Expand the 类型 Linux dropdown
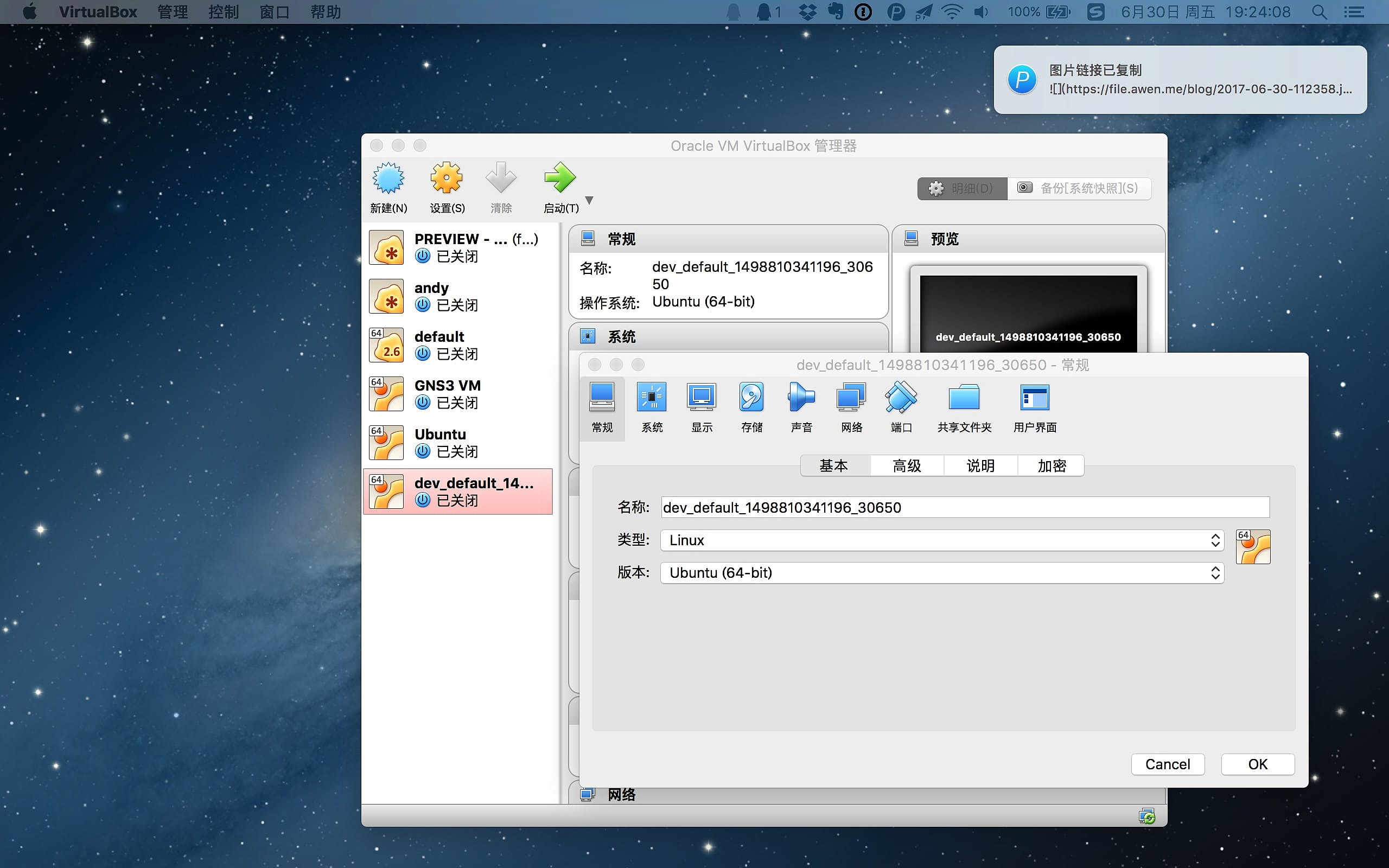 941,540
